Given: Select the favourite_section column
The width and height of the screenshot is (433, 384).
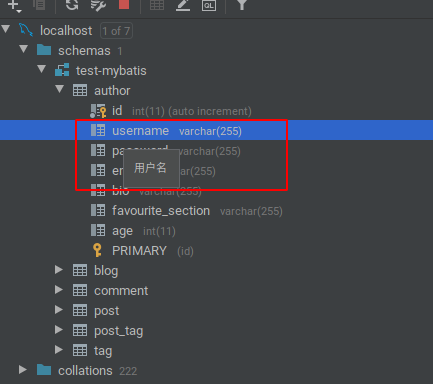Looking at the screenshot, I should coord(187,211).
